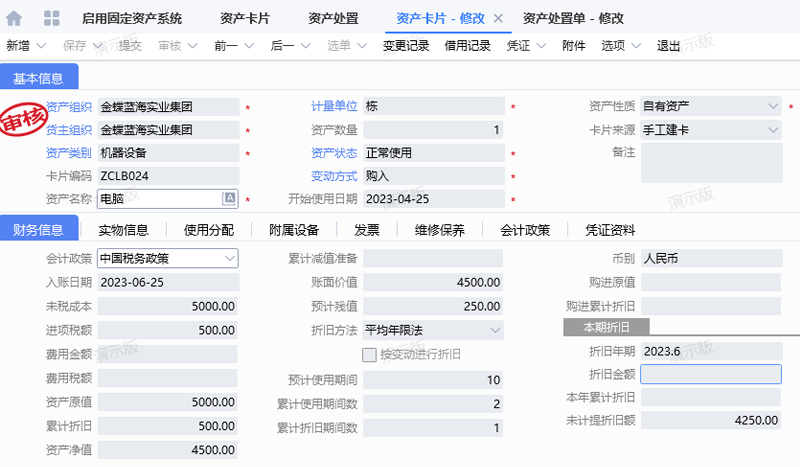Expand the 选项 dropdown arrow
The height and width of the screenshot is (467, 800).
pos(636,46)
